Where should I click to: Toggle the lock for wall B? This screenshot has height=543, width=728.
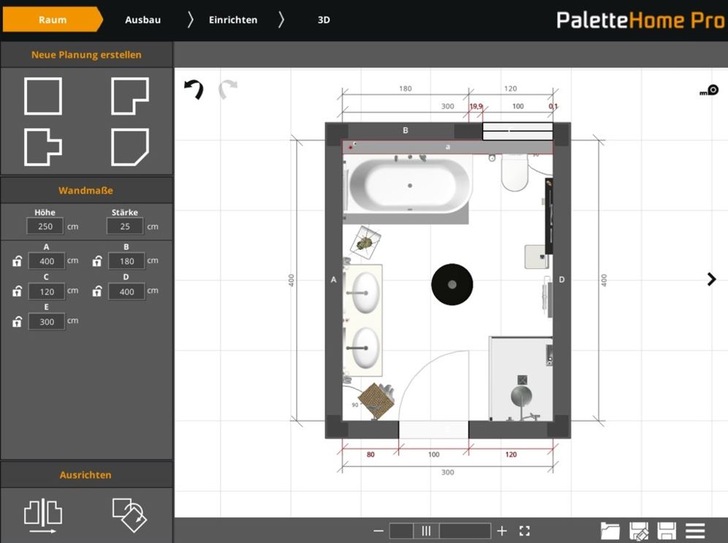[96, 262]
